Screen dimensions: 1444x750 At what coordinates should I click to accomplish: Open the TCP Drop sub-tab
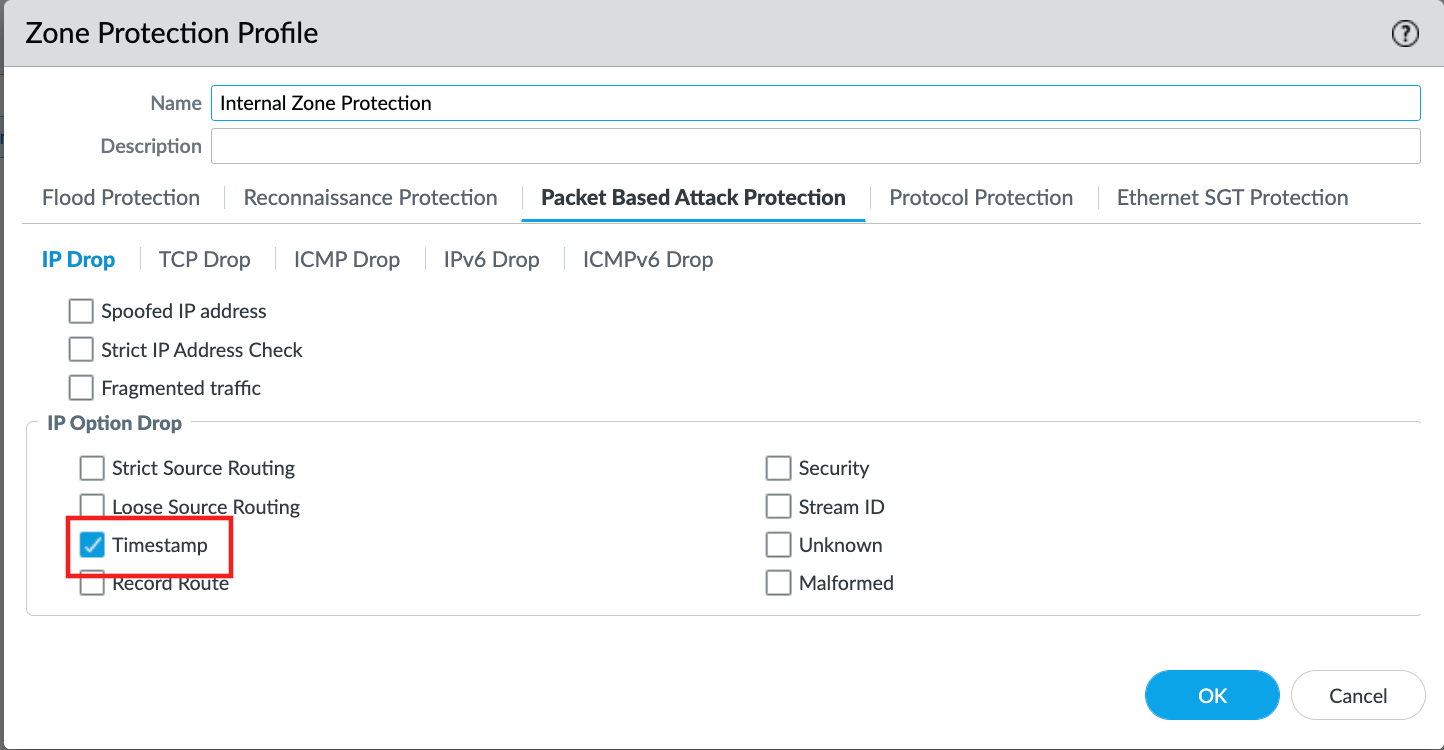tap(204, 259)
